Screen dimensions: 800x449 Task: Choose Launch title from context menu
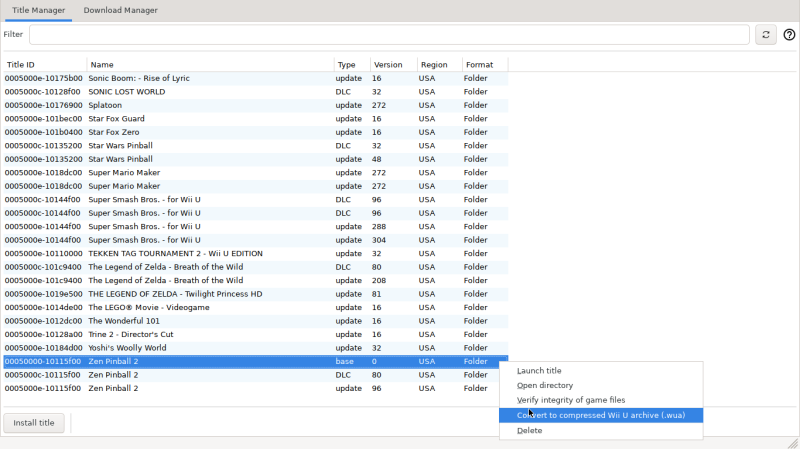click(601, 371)
